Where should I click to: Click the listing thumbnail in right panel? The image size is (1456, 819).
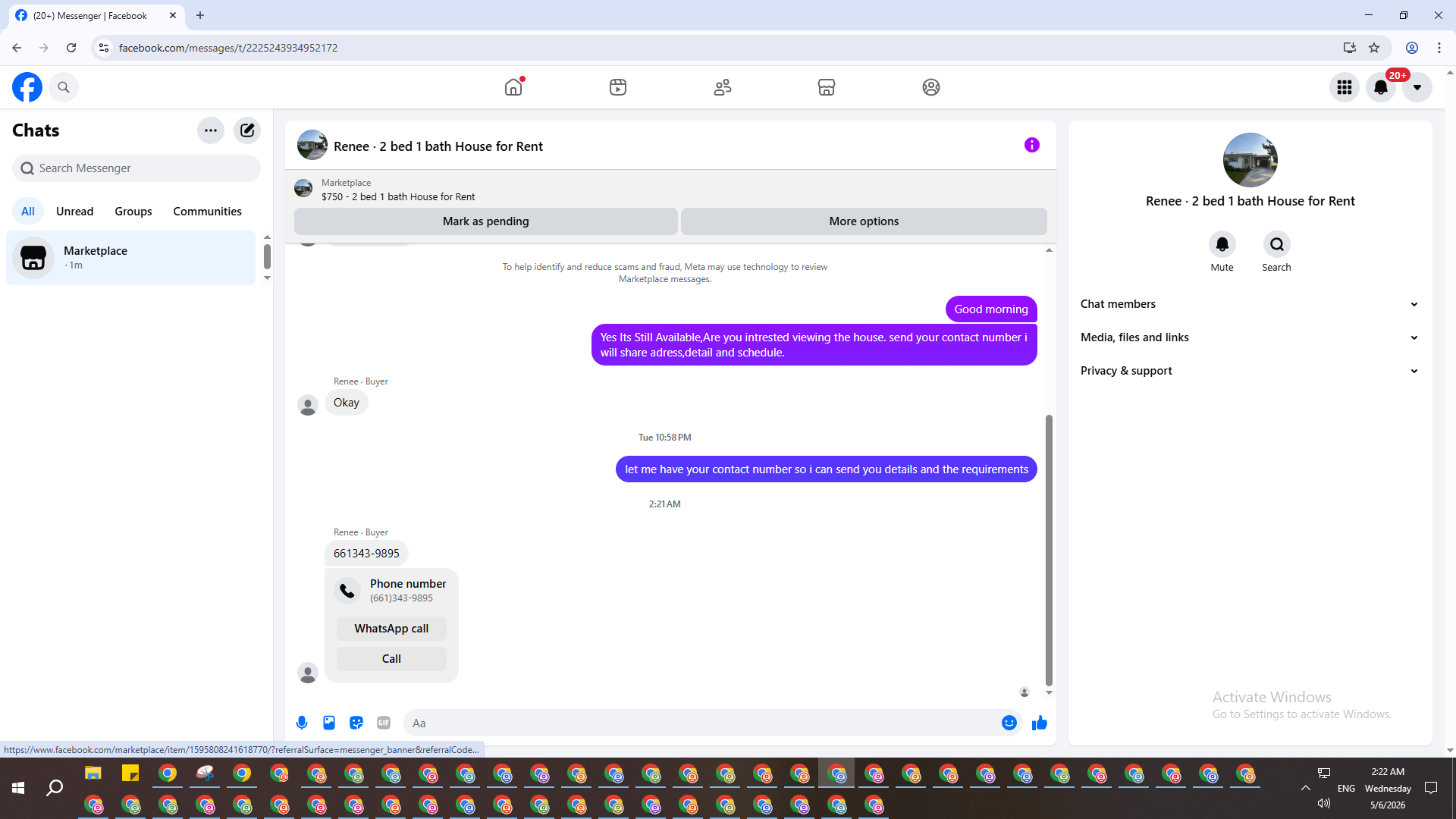point(1250,160)
